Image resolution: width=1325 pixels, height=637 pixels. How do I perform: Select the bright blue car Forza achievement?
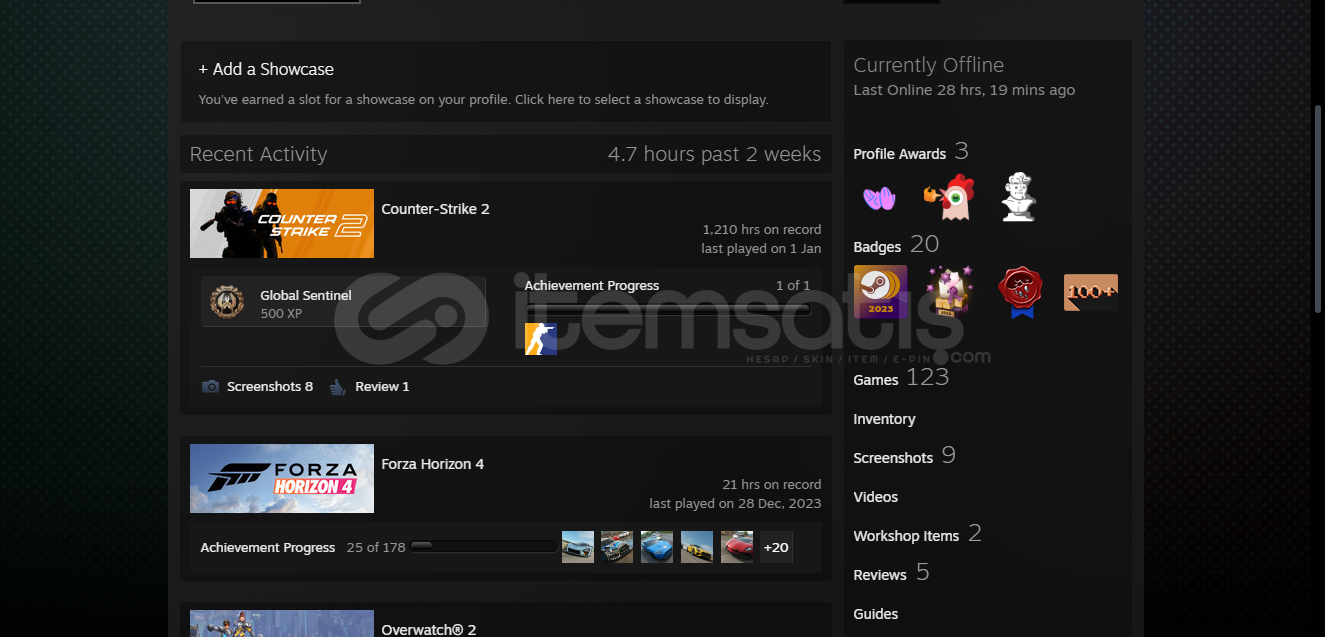pos(657,547)
